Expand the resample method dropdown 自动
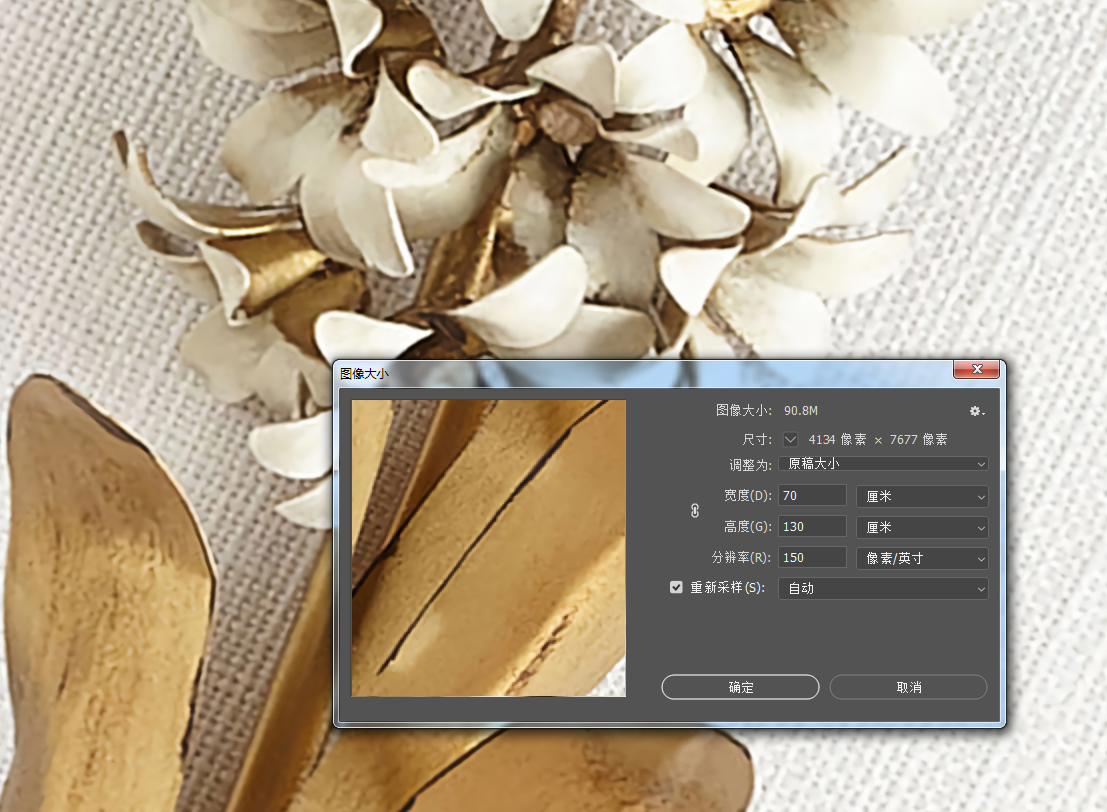This screenshot has width=1107, height=812. click(883, 589)
